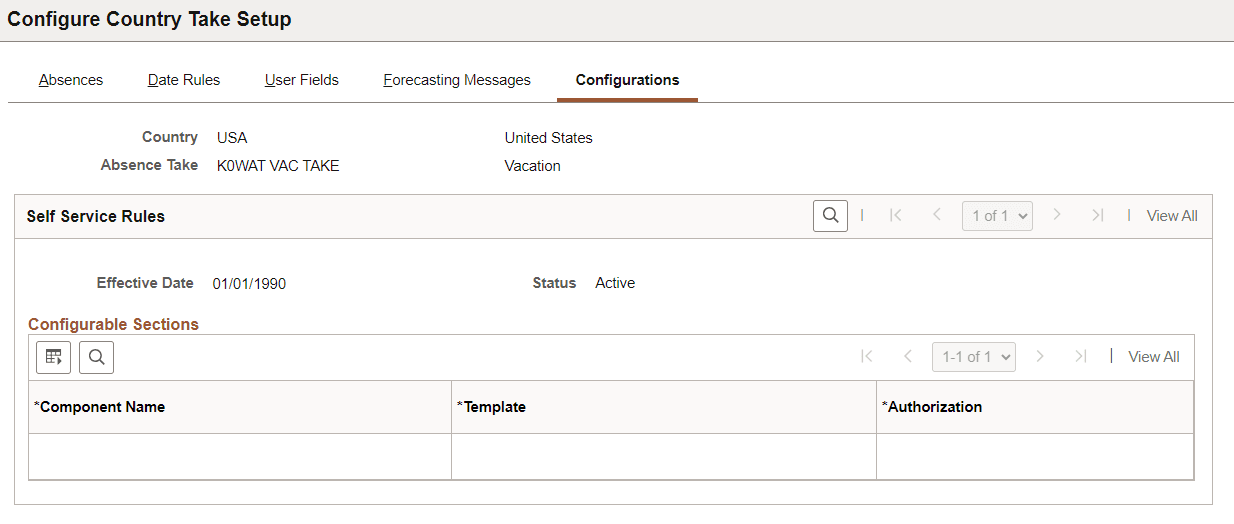Screen dimensions: 1234x524
Task: Open Configurable Sections grid personalize icon
Action: pos(54,357)
